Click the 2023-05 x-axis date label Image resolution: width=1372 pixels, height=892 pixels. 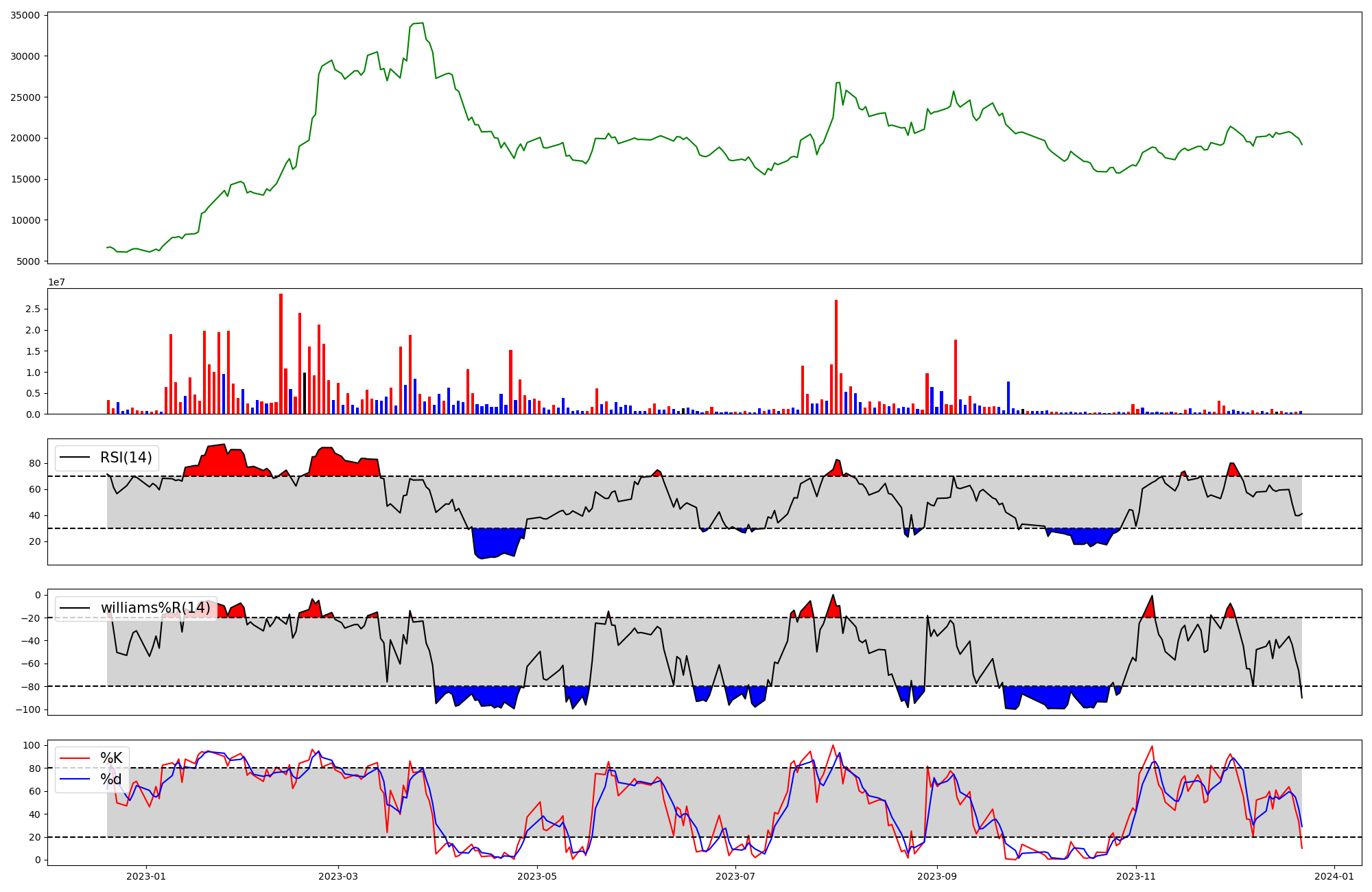click(537, 876)
